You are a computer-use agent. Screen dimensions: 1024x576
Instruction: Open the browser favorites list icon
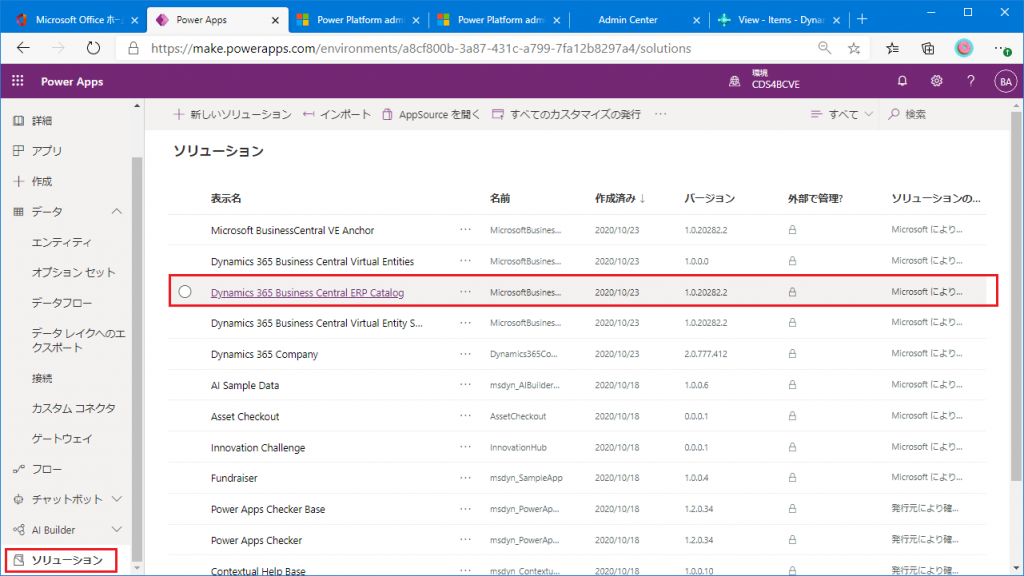892,48
